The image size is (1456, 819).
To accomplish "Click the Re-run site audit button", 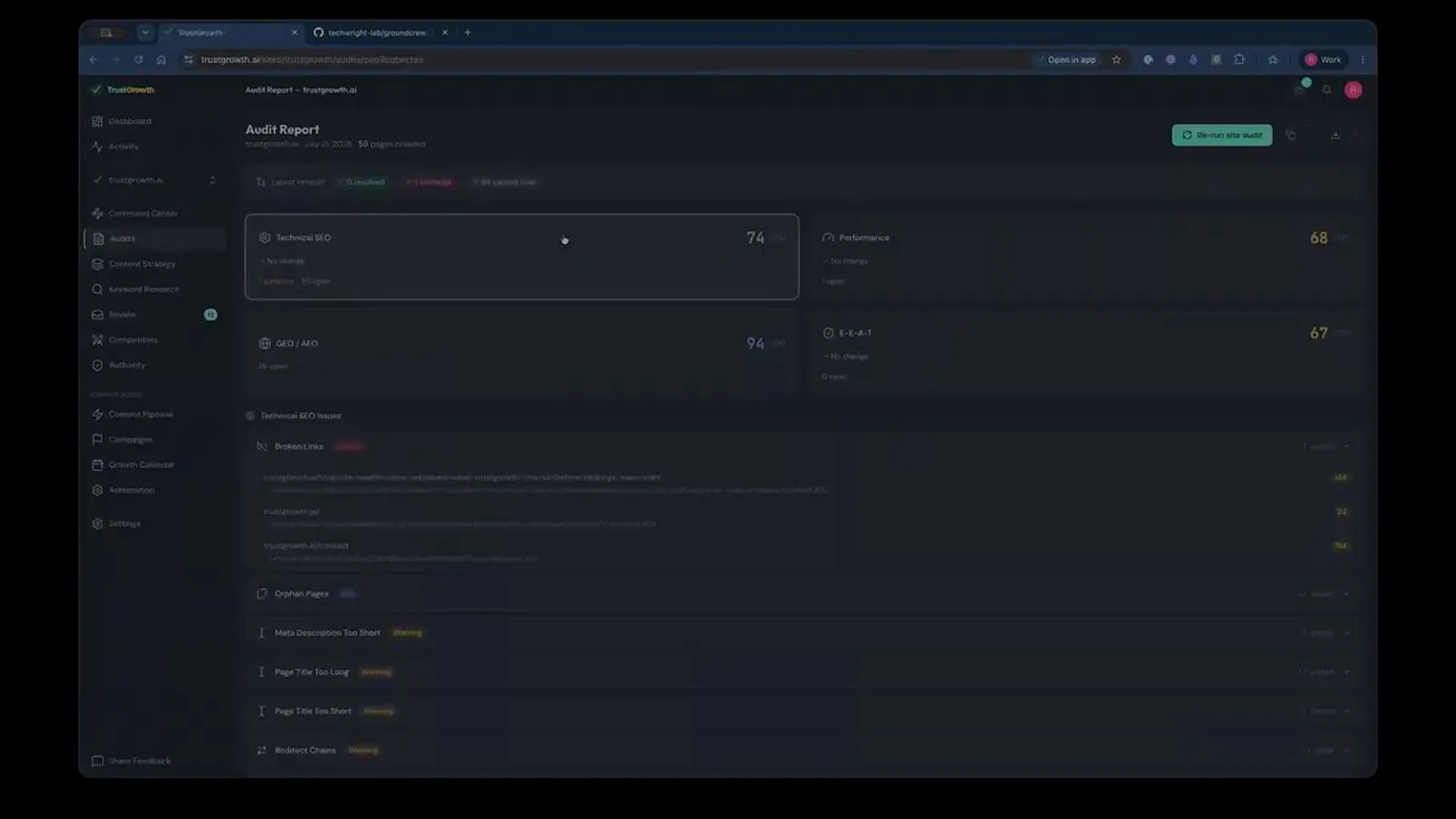I will [1221, 135].
